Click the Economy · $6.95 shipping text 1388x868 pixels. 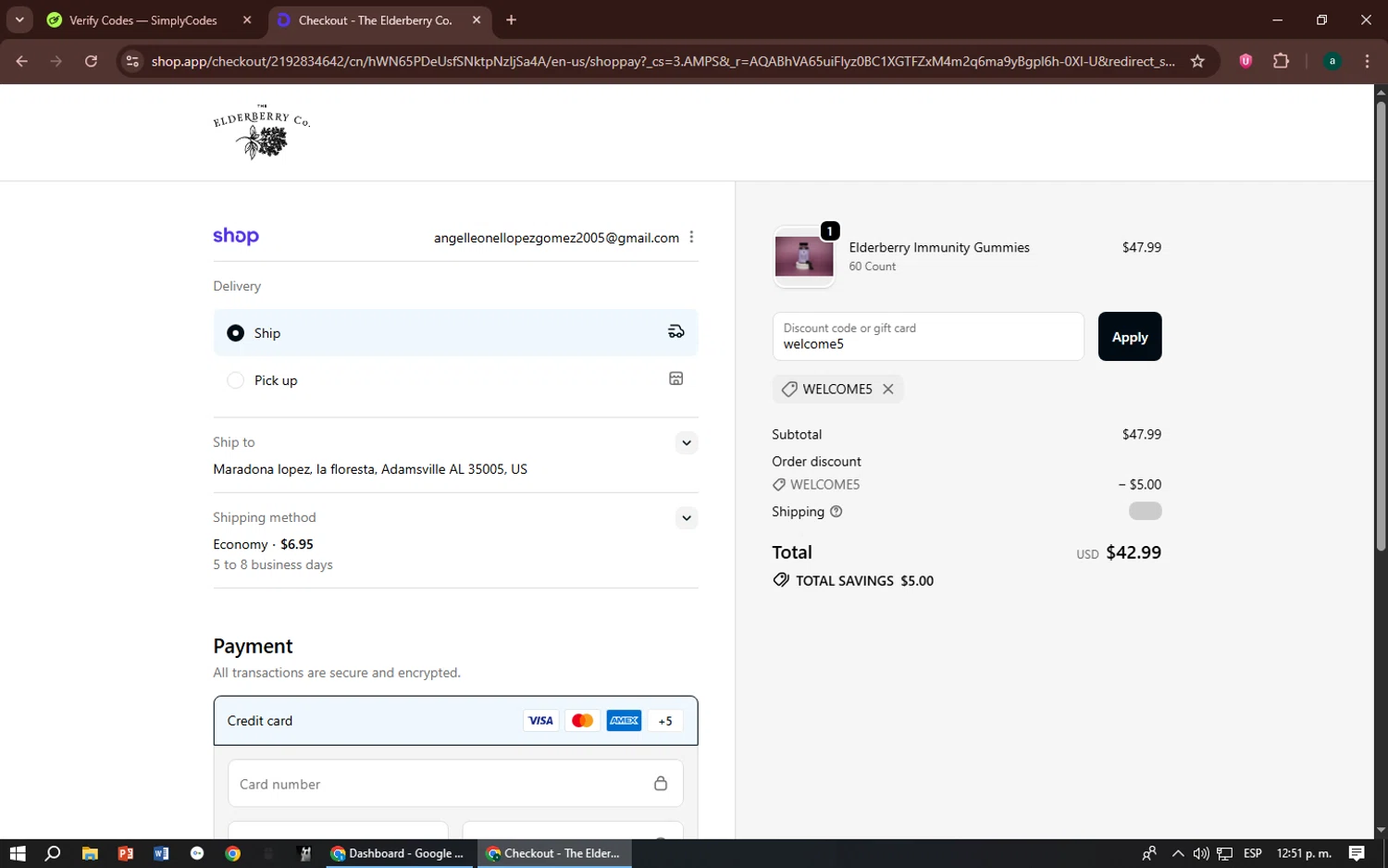pyautogui.click(x=263, y=544)
